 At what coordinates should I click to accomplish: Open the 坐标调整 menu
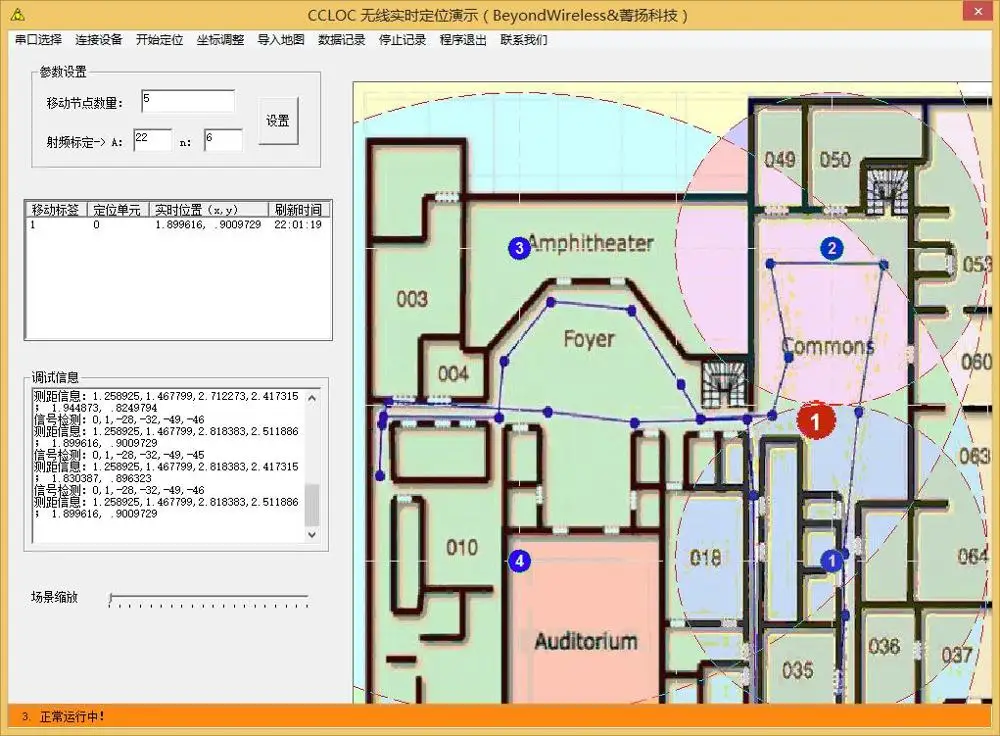tap(220, 40)
